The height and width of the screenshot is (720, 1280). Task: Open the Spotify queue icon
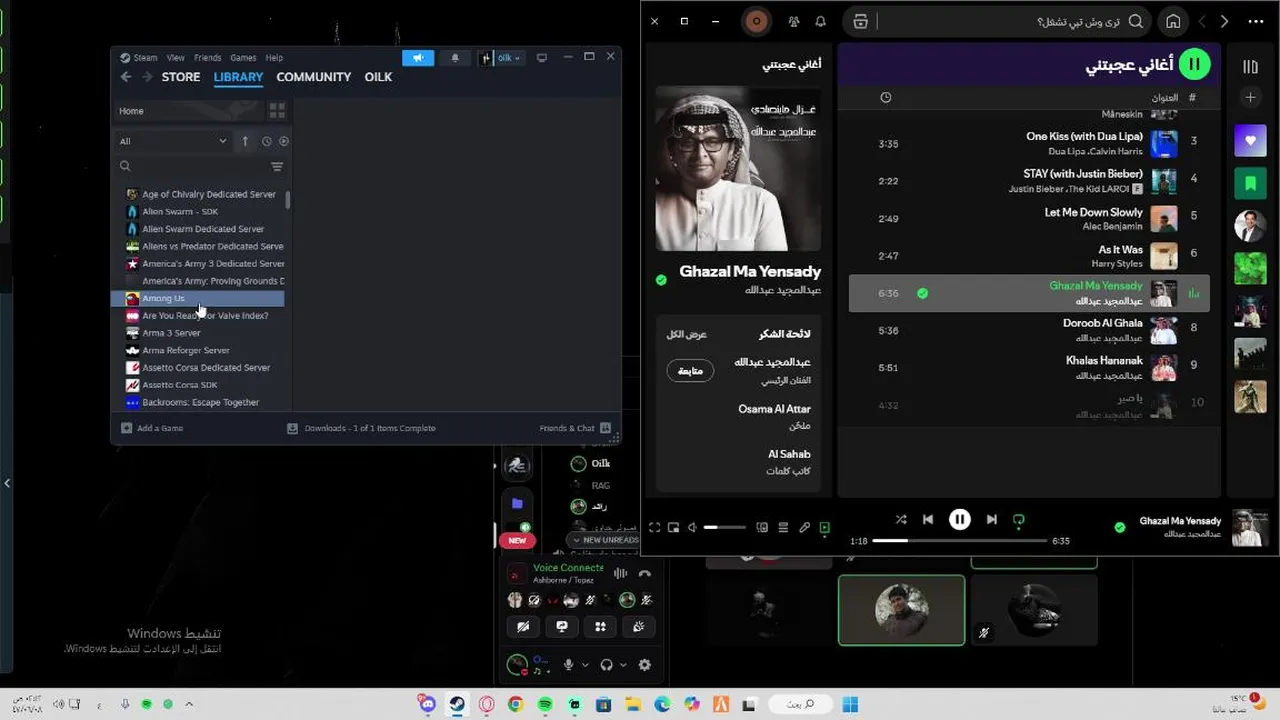(x=783, y=527)
